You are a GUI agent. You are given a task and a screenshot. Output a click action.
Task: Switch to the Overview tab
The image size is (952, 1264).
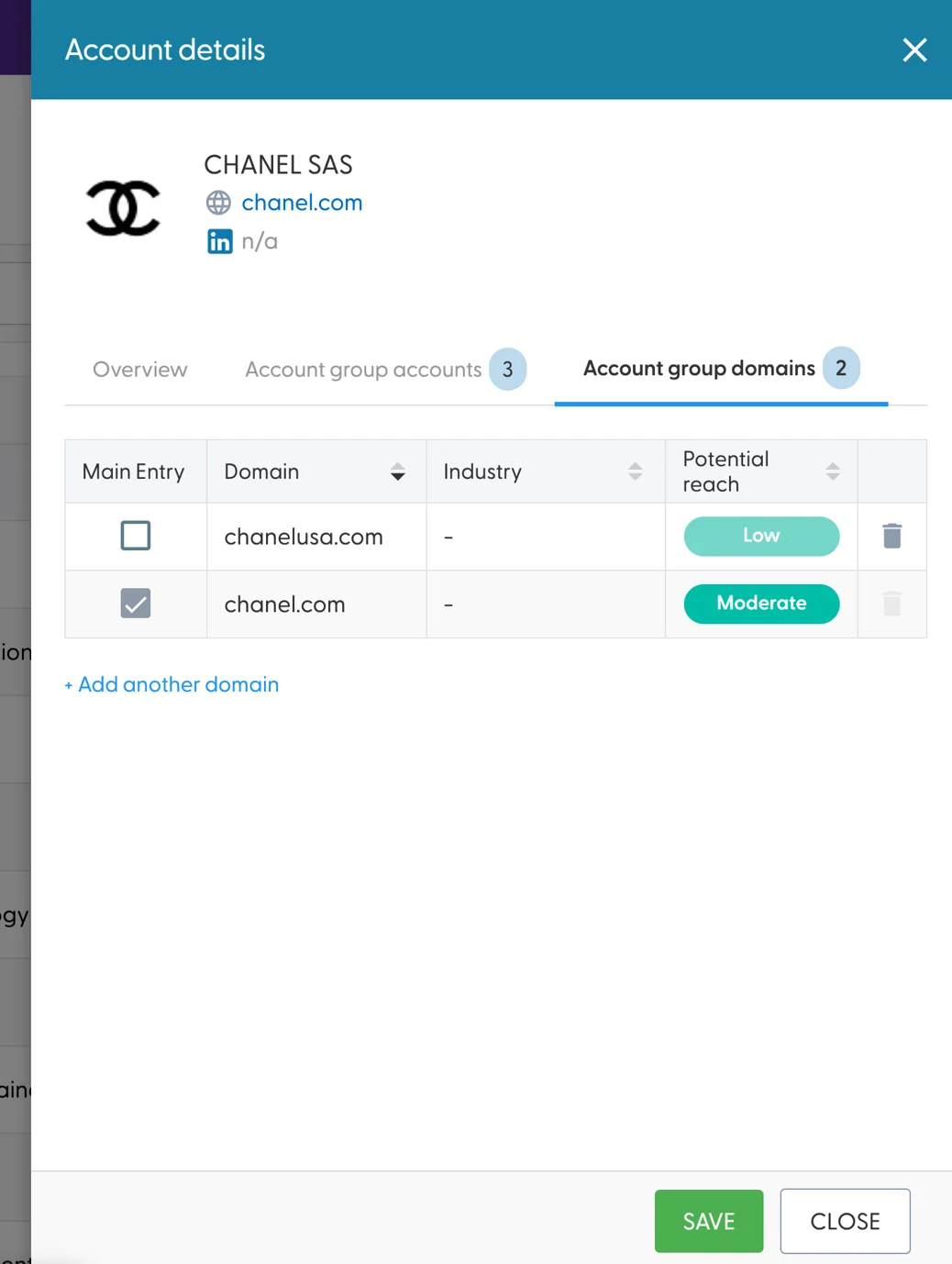click(140, 370)
